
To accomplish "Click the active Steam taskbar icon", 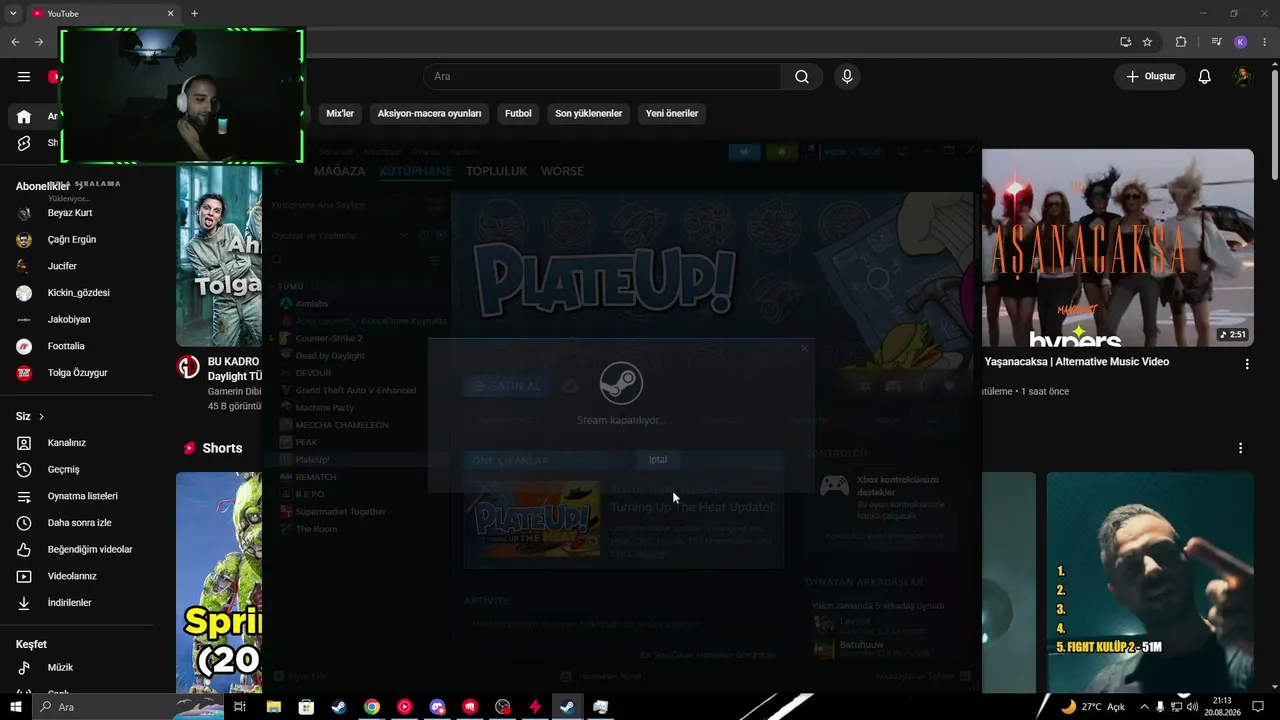I will (567, 707).
